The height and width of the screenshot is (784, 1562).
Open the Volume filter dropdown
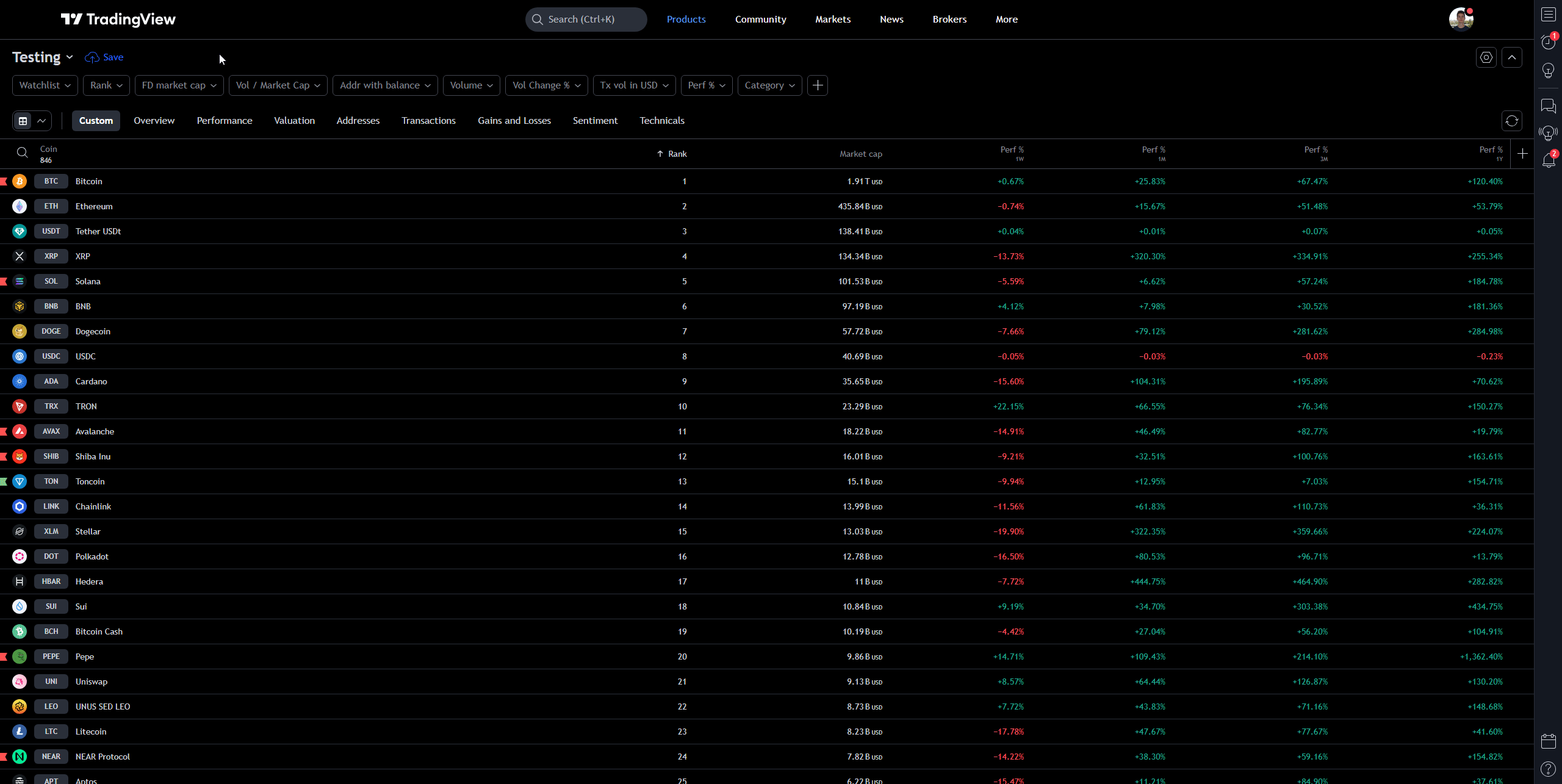point(472,85)
